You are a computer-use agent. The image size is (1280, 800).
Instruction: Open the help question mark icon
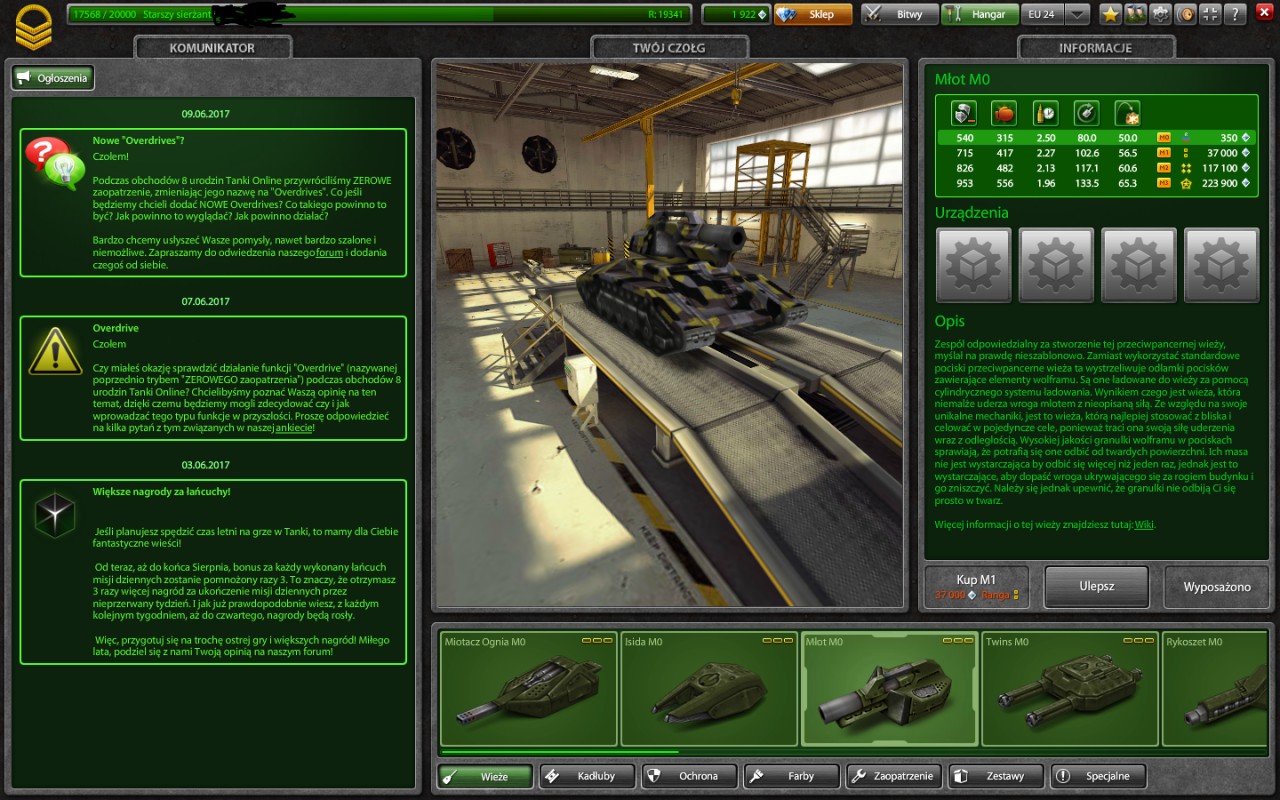[1235, 14]
